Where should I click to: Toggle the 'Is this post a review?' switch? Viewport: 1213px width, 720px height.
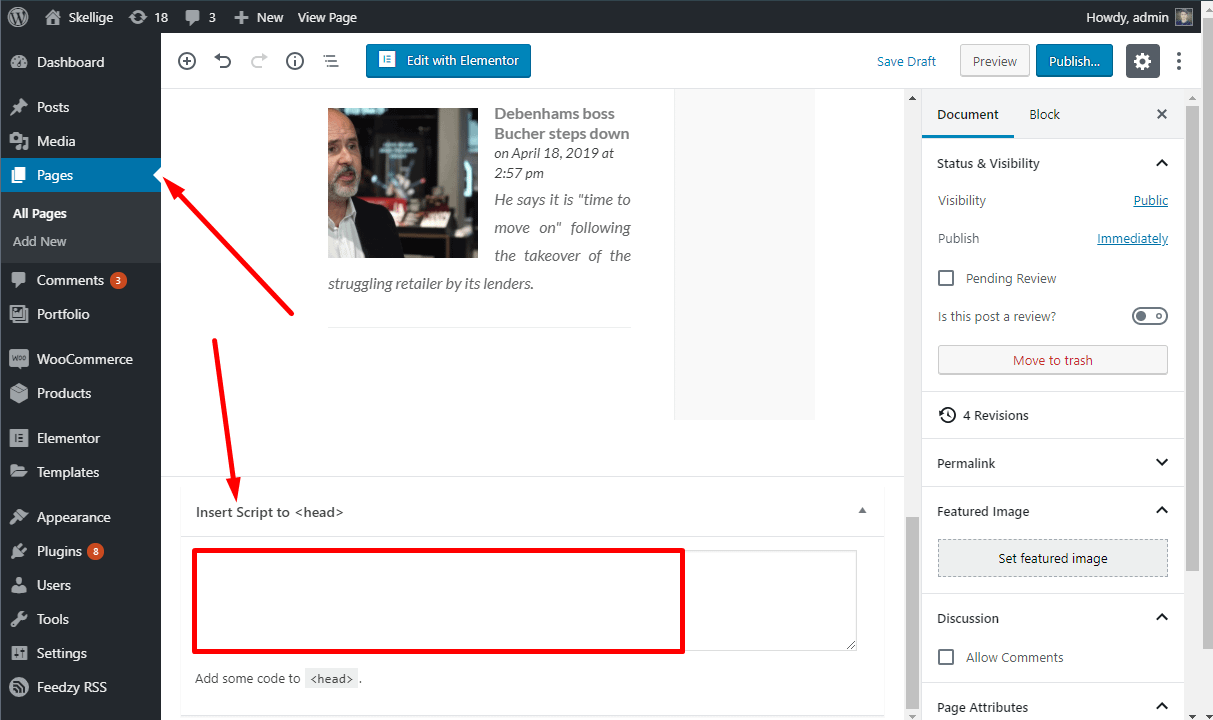(1149, 316)
